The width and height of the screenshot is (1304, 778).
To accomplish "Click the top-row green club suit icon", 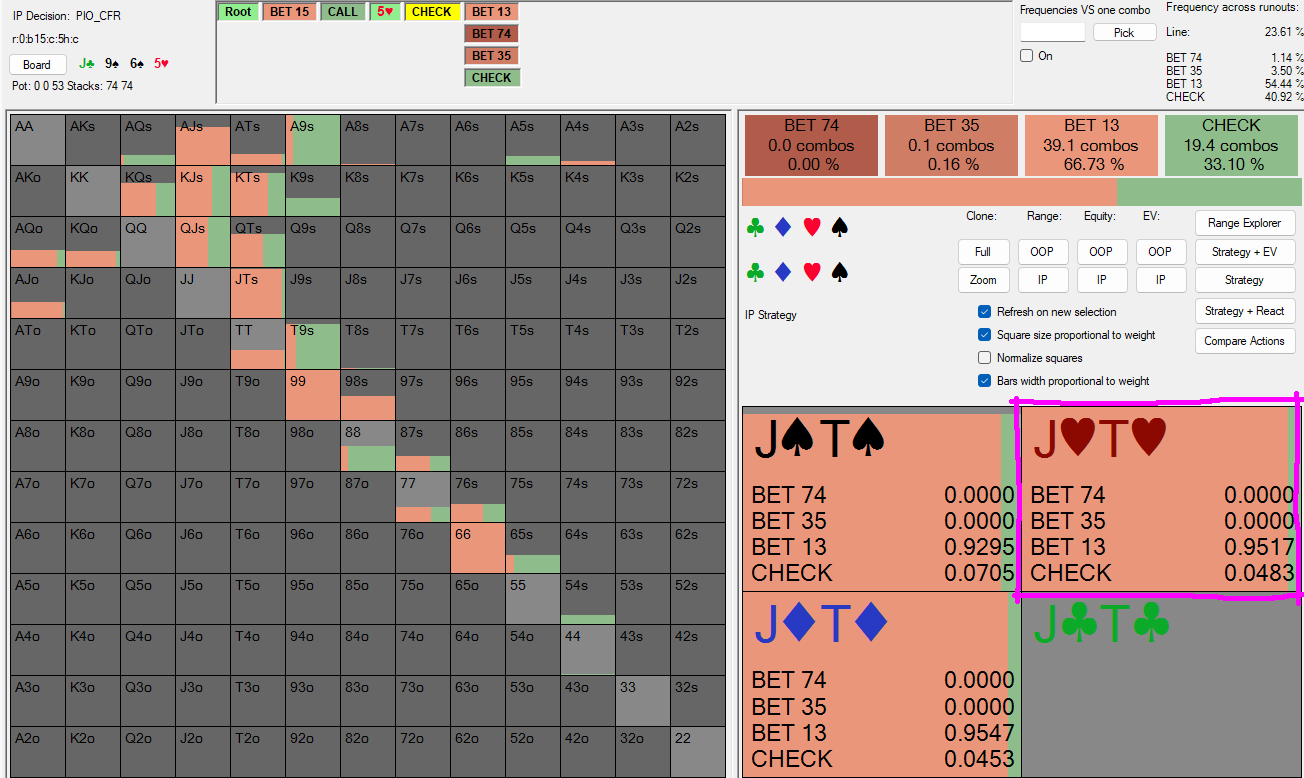I will 756,228.
